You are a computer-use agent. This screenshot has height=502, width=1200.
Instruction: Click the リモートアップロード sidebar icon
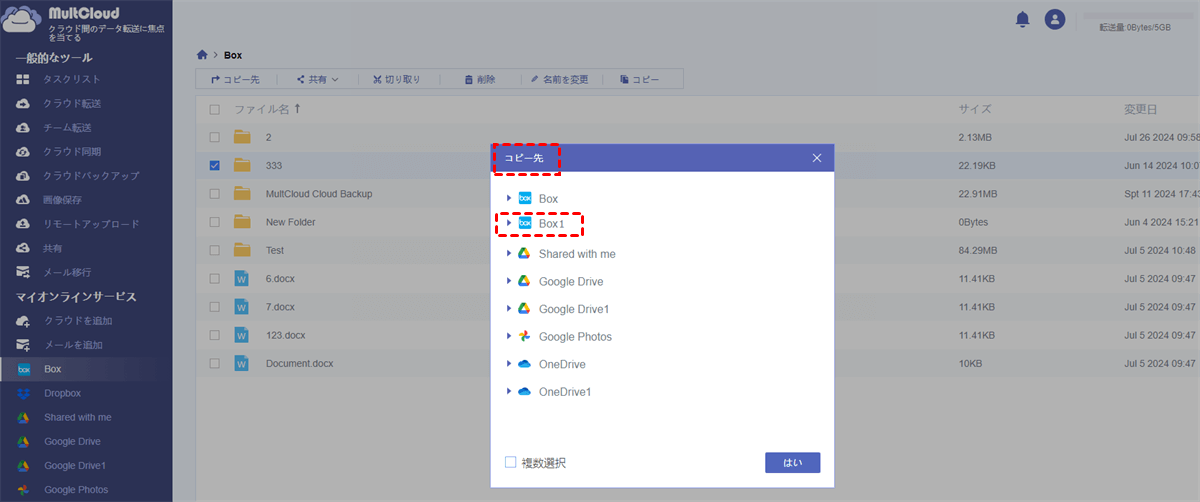click(23, 224)
